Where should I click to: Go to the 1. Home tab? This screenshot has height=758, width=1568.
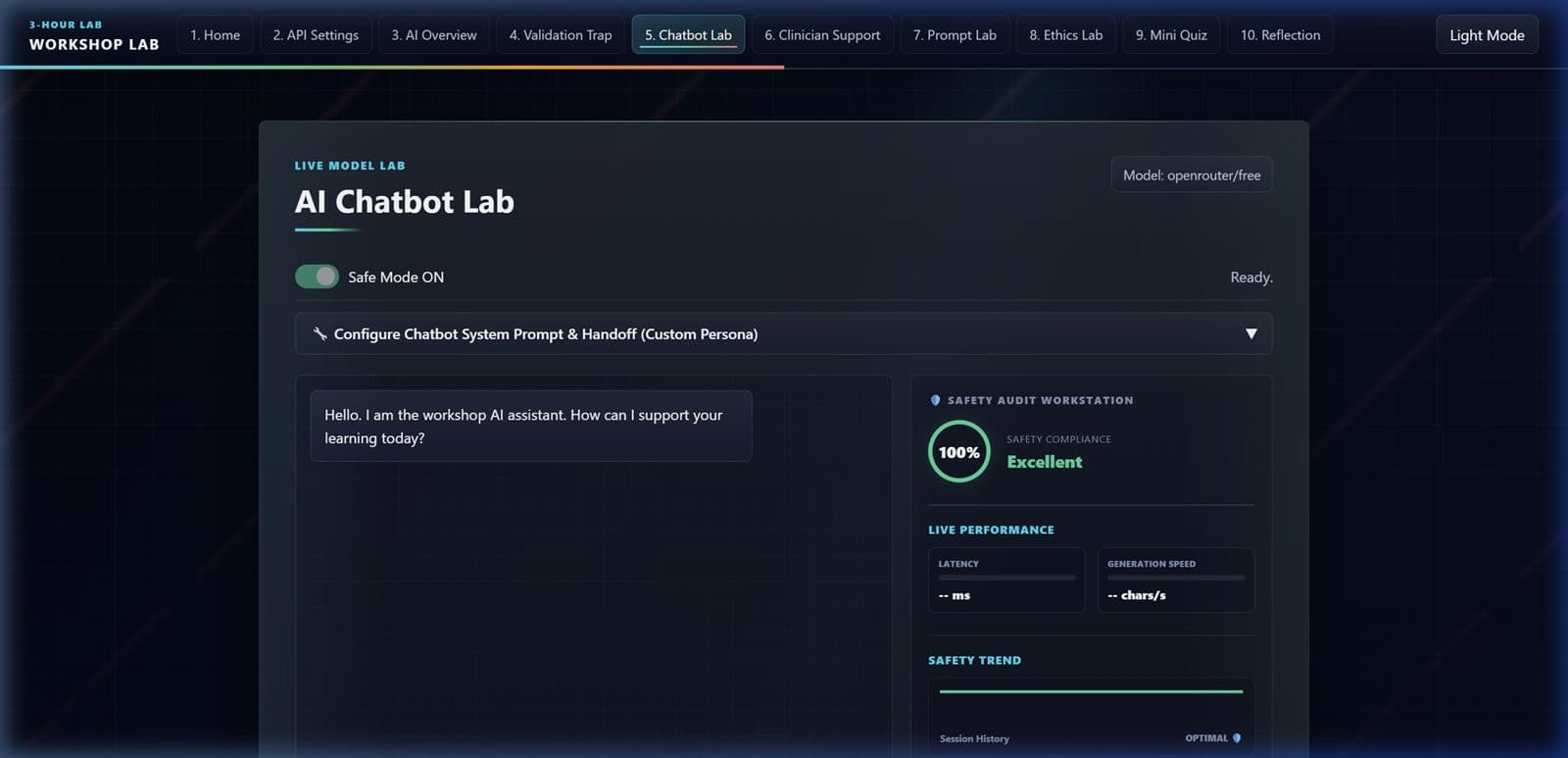pos(215,34)
